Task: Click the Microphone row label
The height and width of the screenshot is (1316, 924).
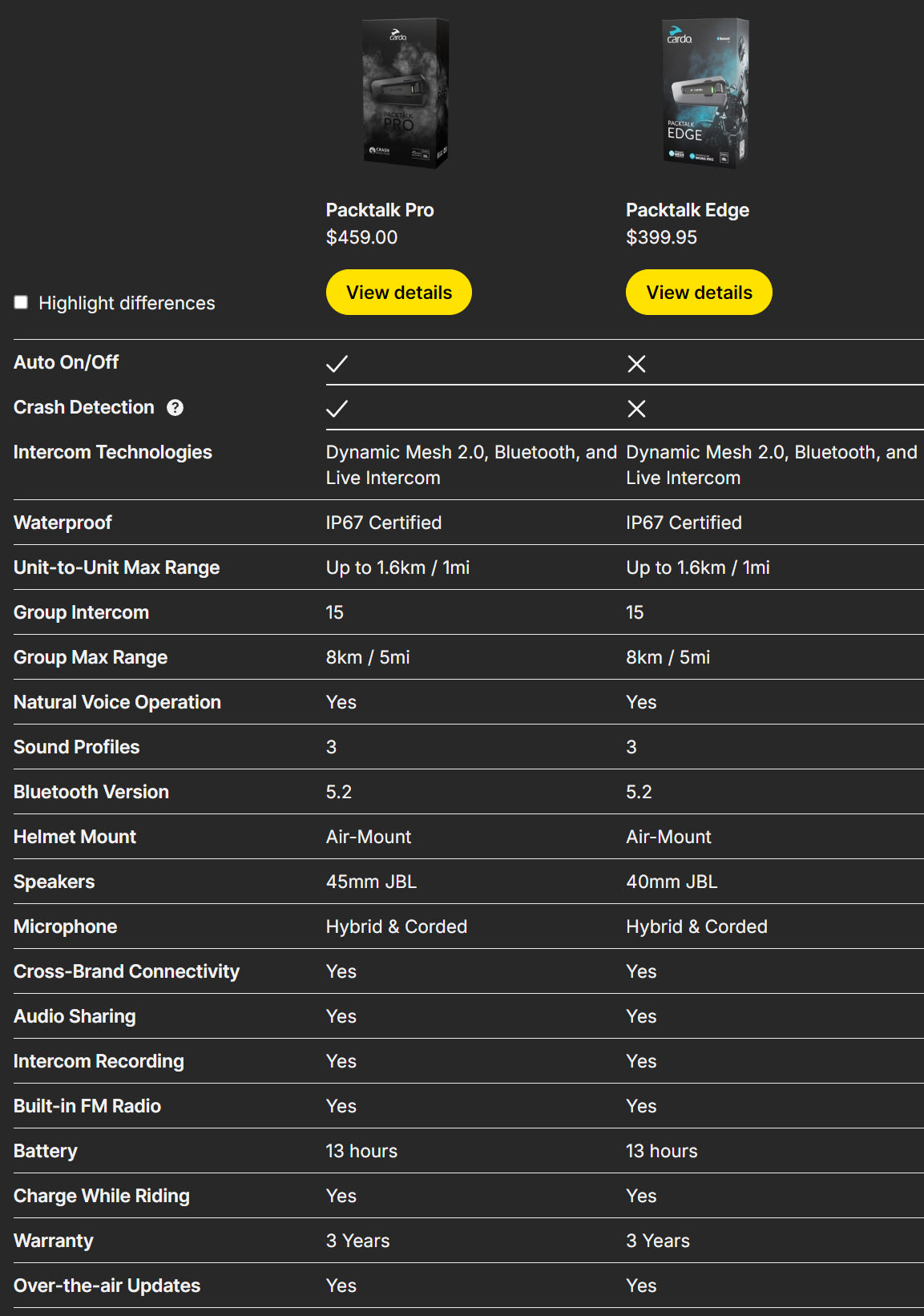Action: 65,926
